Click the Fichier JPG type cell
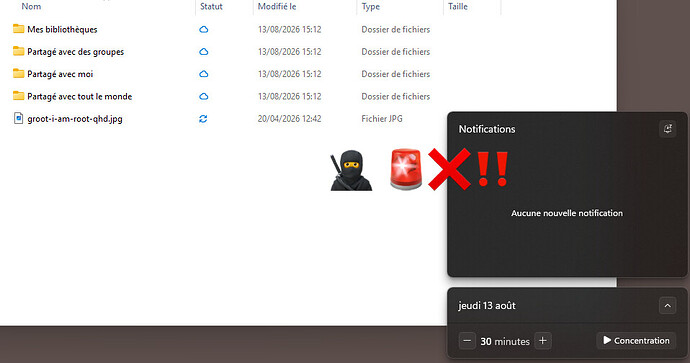690x363 pixels. [382, 119]
